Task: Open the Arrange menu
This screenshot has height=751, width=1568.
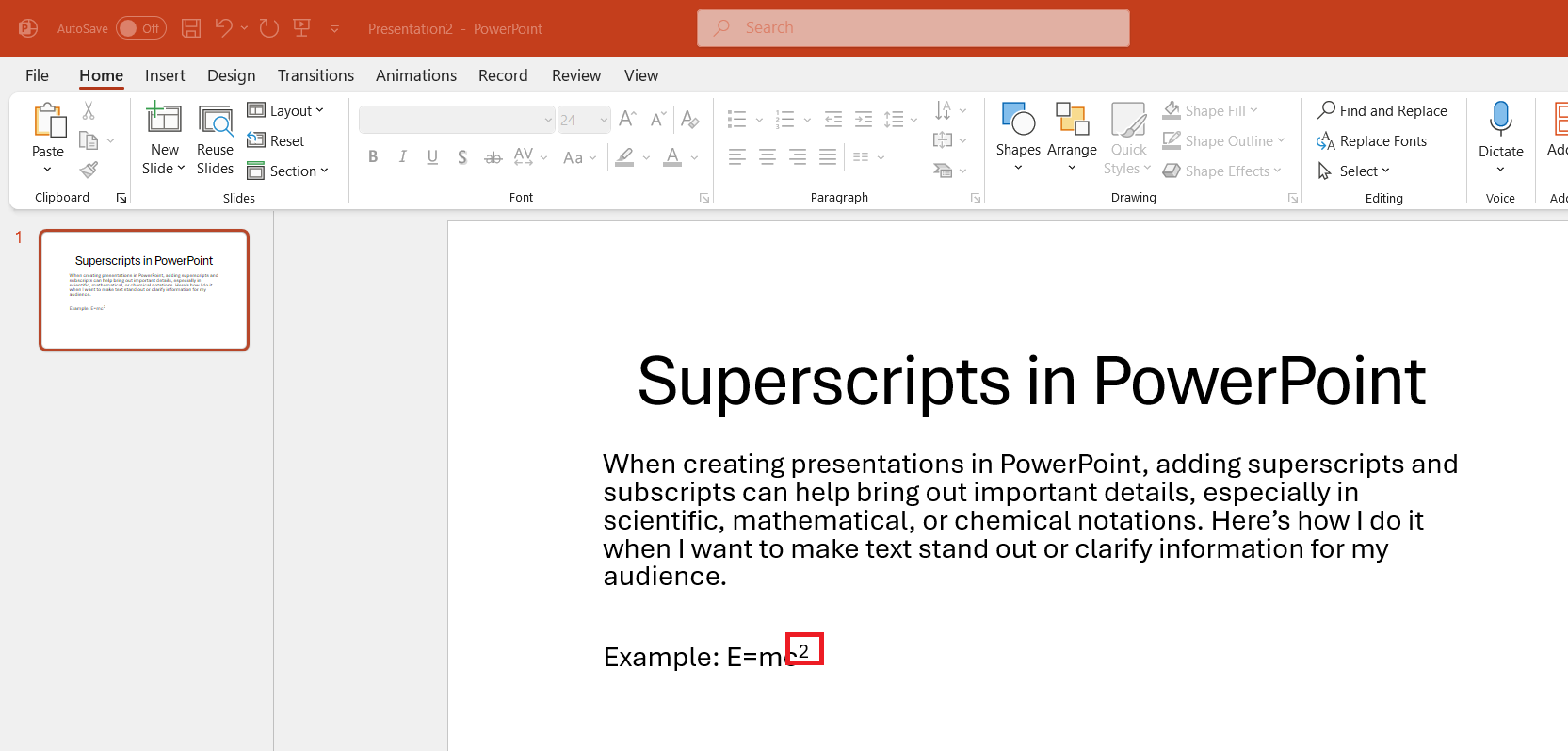Action: click(1072, 138)
